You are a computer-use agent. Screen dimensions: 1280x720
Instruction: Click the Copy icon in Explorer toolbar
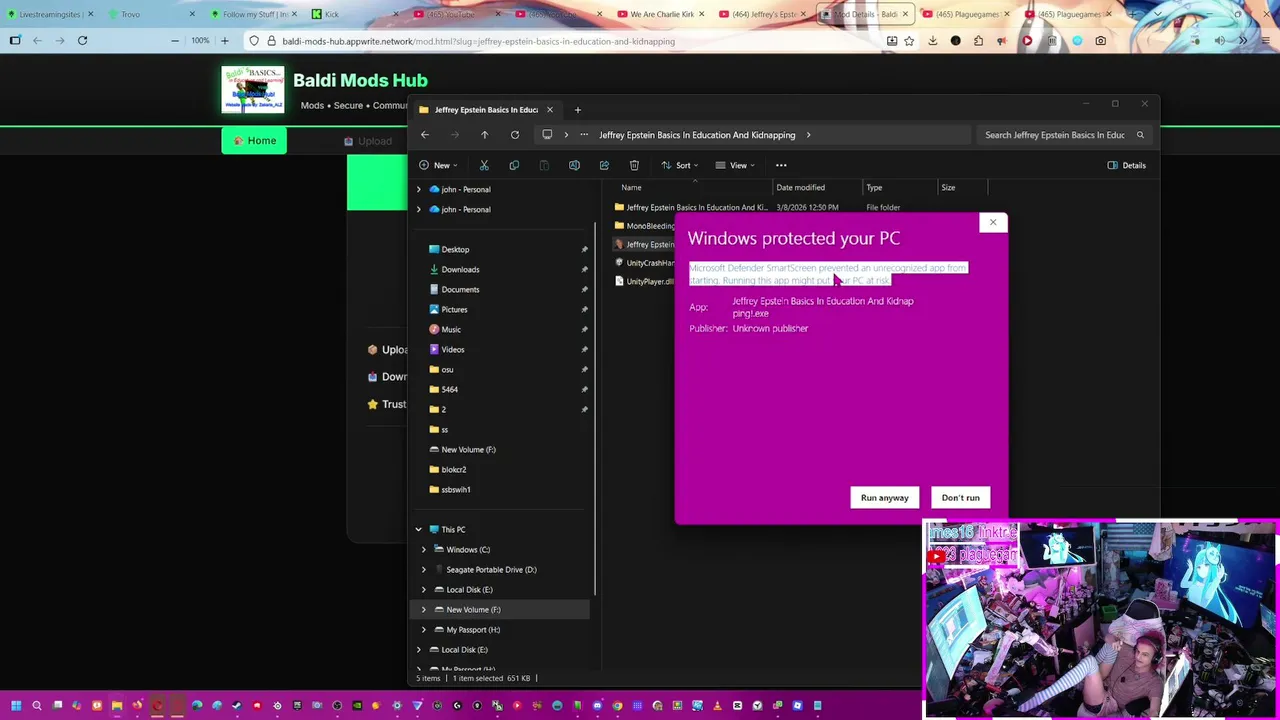click(x=514, y=165)
